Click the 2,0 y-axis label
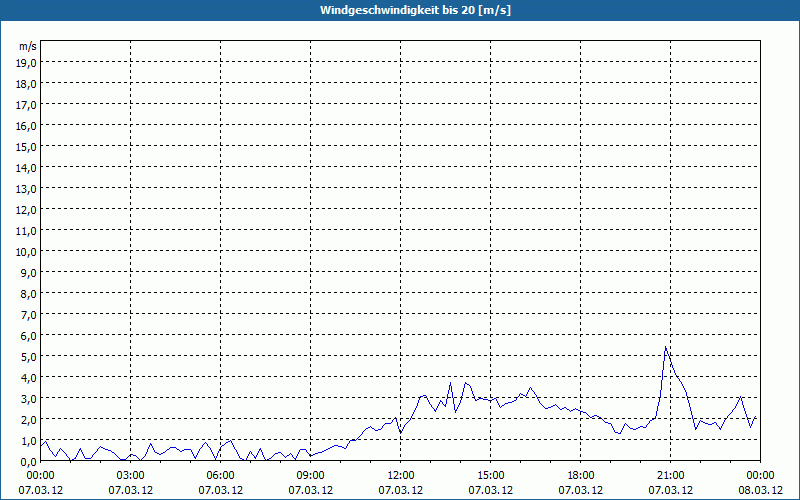800x500 pixels. tap(28, 419)
